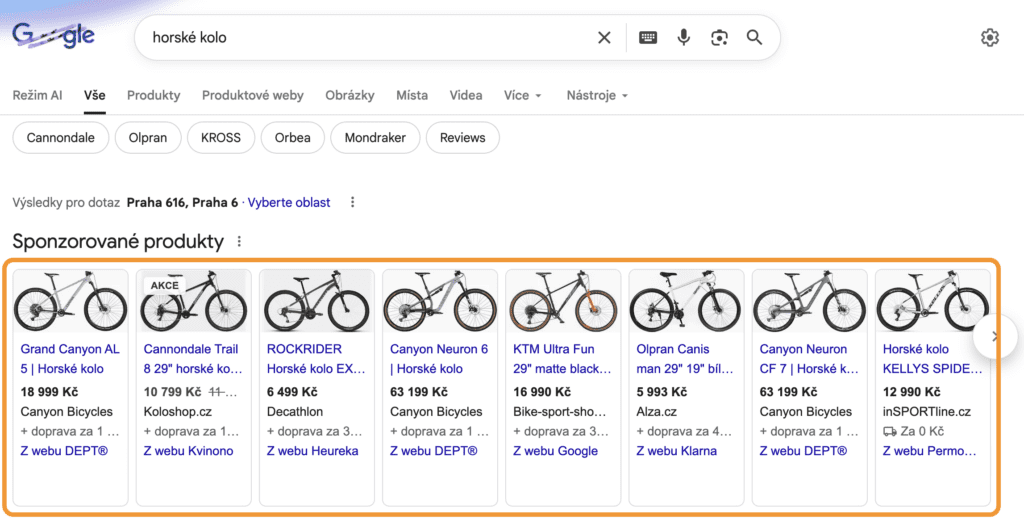This screenshot has height=528, width=1024.
Task: Click the Vyberte oblast link
Action: [289, 202]
